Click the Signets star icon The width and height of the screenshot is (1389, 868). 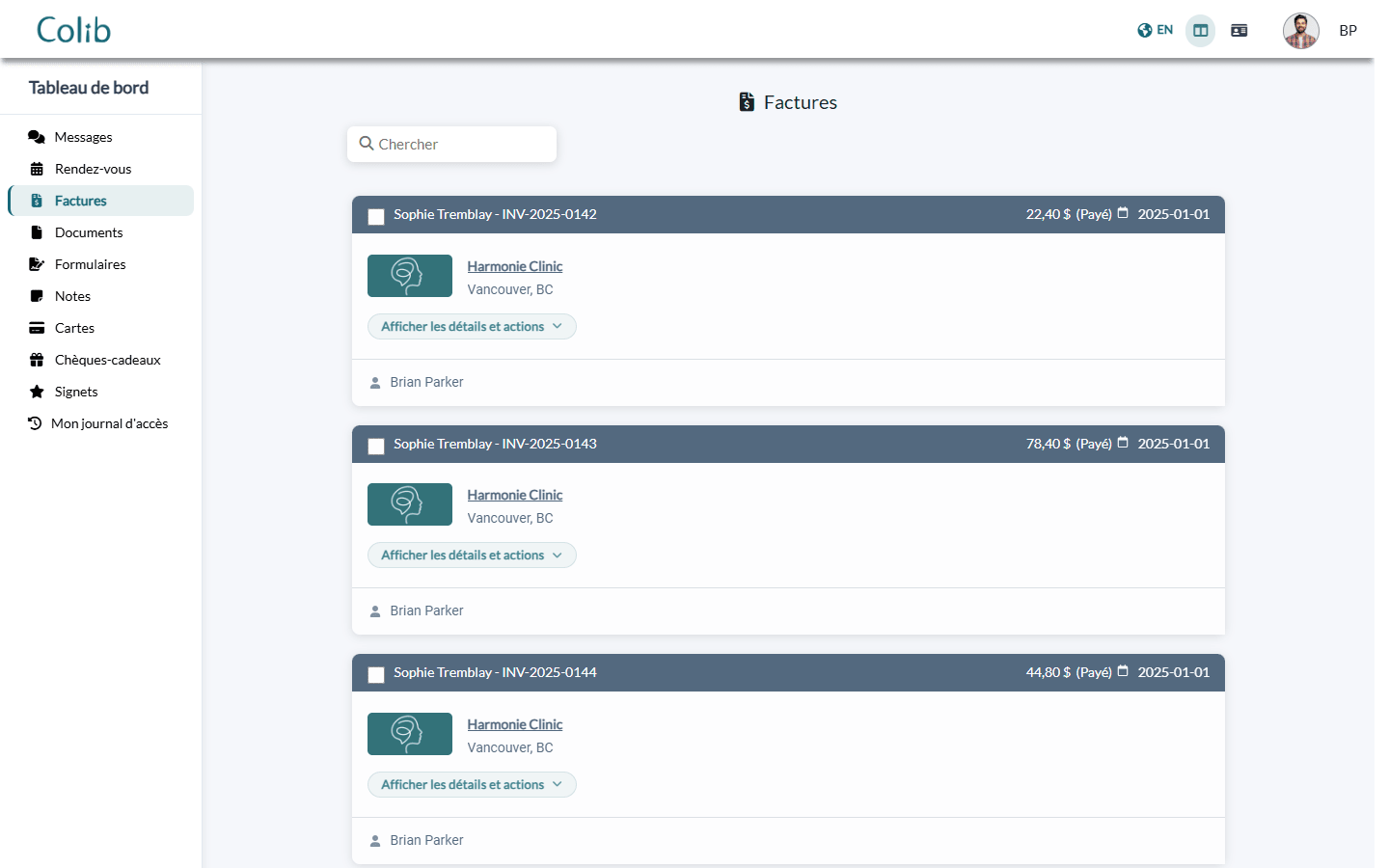point(37,392)
